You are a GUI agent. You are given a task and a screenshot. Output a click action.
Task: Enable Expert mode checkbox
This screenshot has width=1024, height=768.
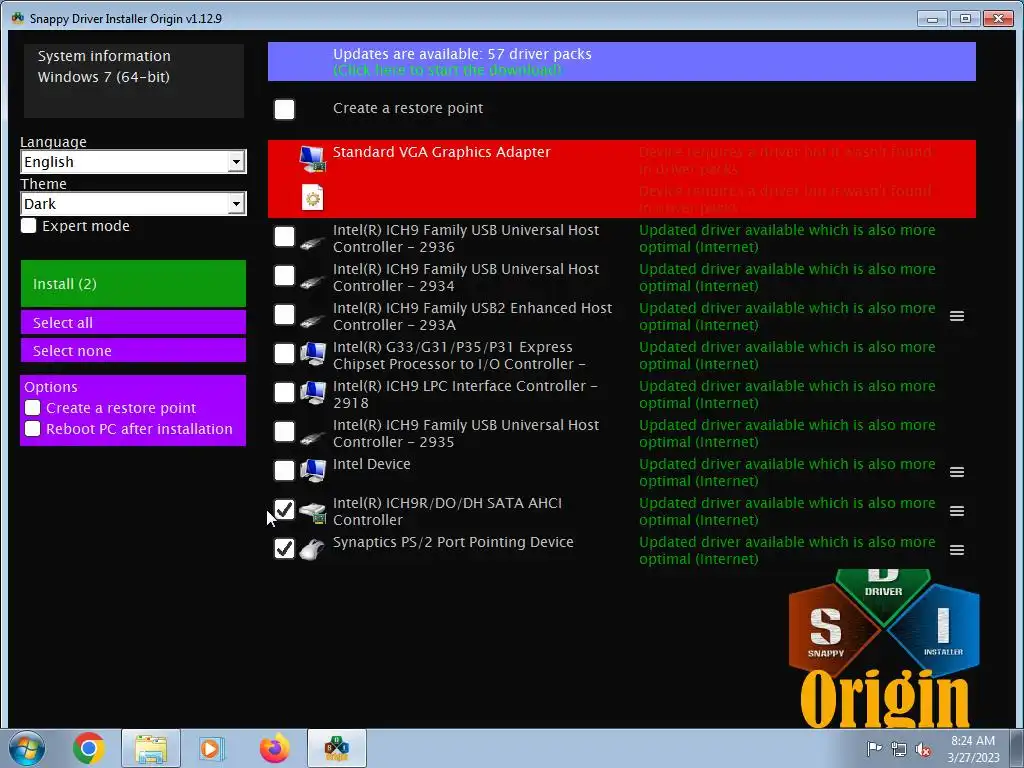[29, 226]
